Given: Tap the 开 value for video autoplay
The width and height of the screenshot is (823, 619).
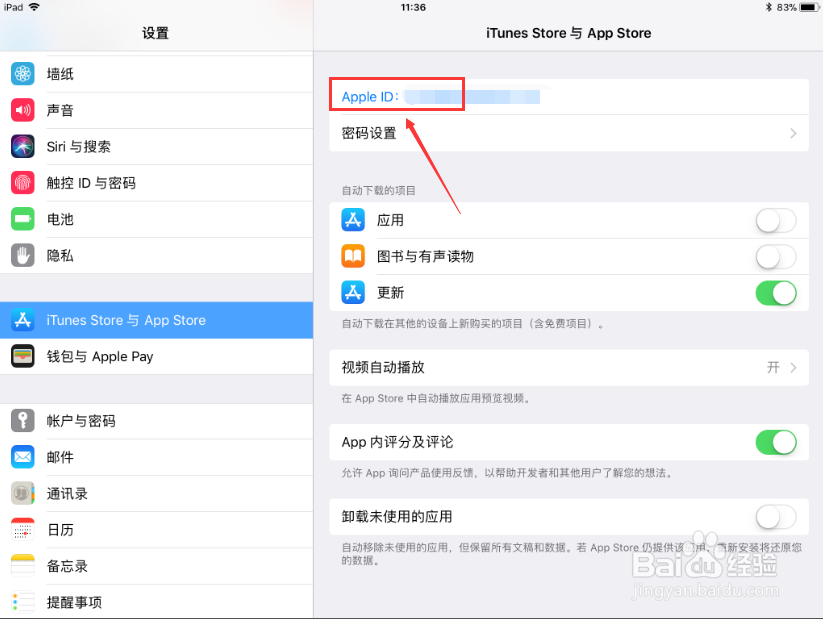Looking at the screenshot, I should coord(773,368).
